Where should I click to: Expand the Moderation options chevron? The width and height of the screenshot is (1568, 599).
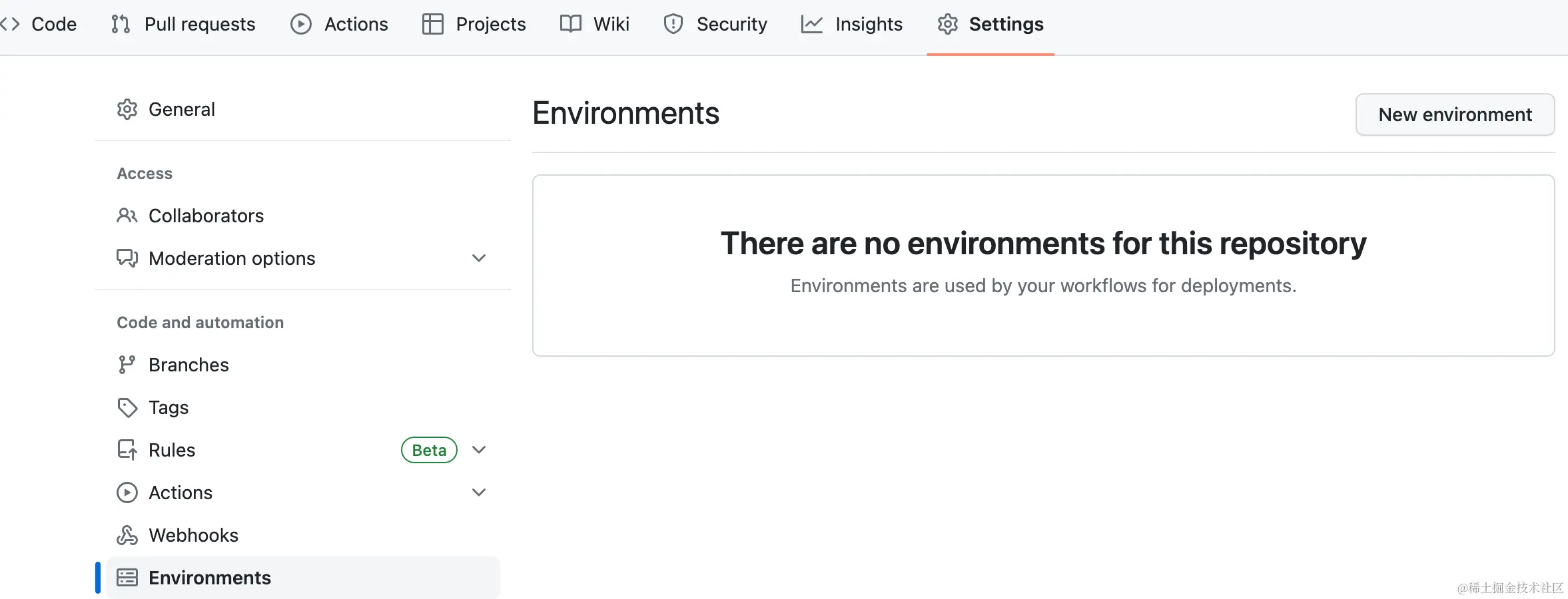(x=479, y=258)
